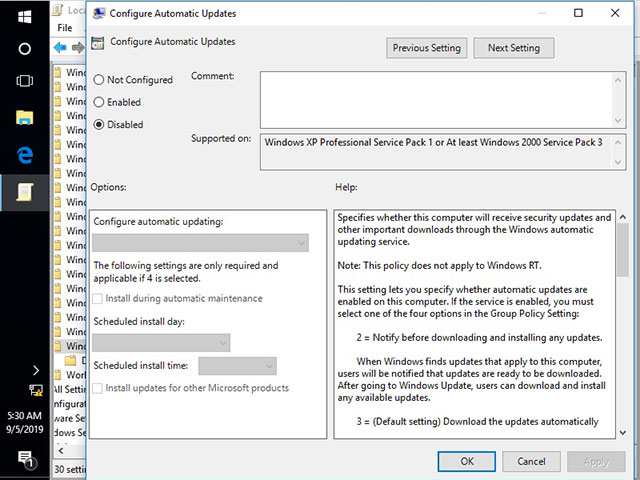Click the network status tray icon
The height and width of the screenshot is (480, 640).
tap(36, 390)
